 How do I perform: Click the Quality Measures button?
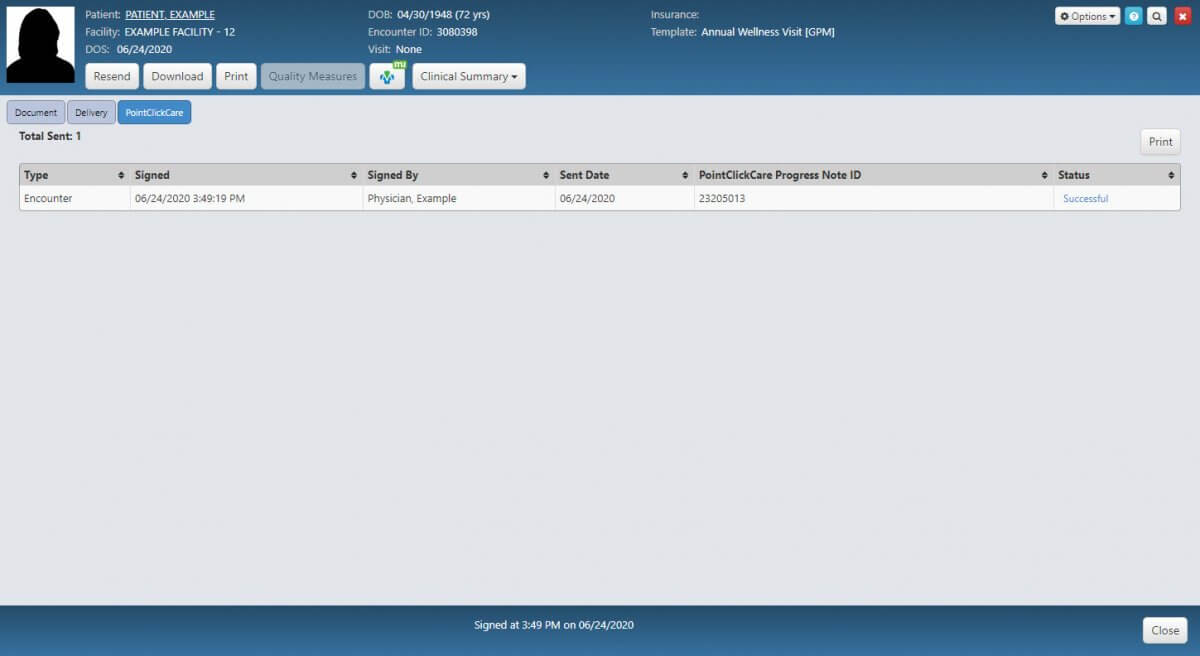pos(313,76)
